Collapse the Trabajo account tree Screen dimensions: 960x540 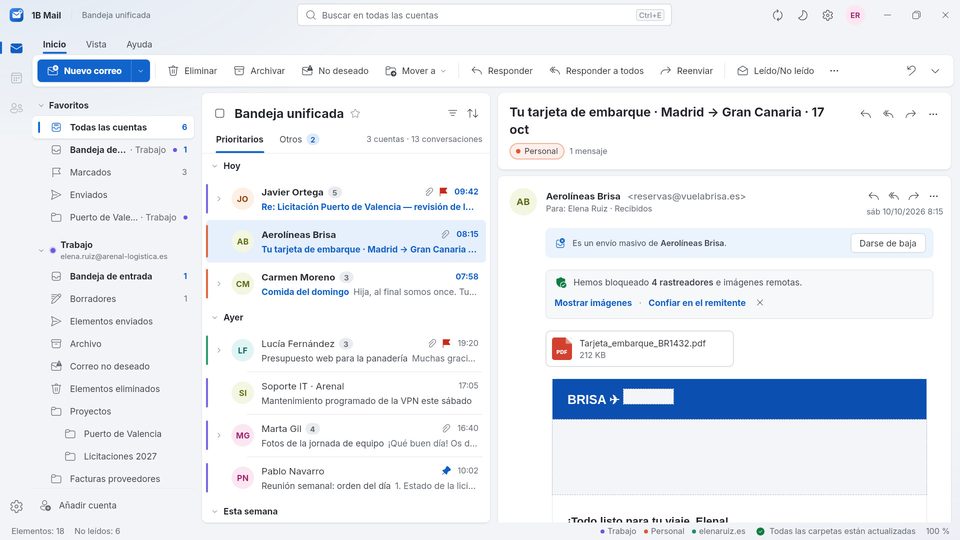click(41, 250)
